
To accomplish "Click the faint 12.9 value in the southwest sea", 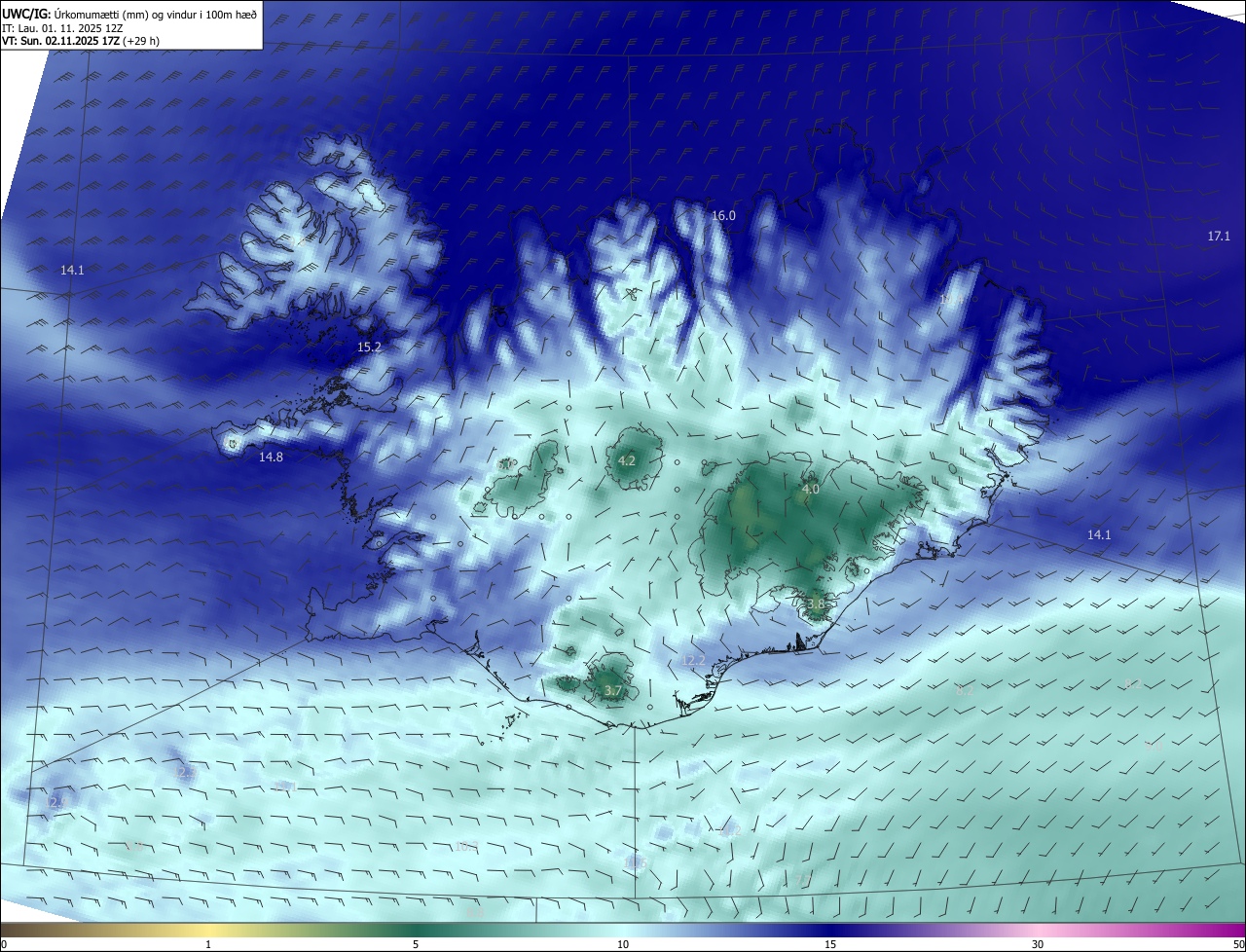I will tap(56, 802).
